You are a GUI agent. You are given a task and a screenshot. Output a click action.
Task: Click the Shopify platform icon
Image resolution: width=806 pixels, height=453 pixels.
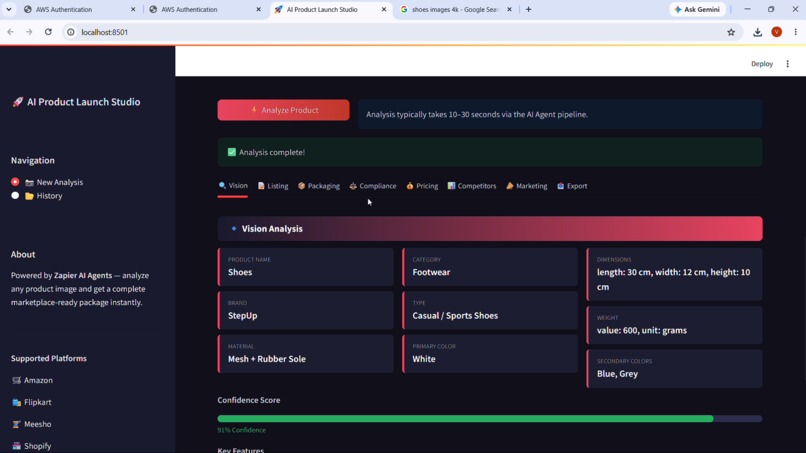click(16, 446)
